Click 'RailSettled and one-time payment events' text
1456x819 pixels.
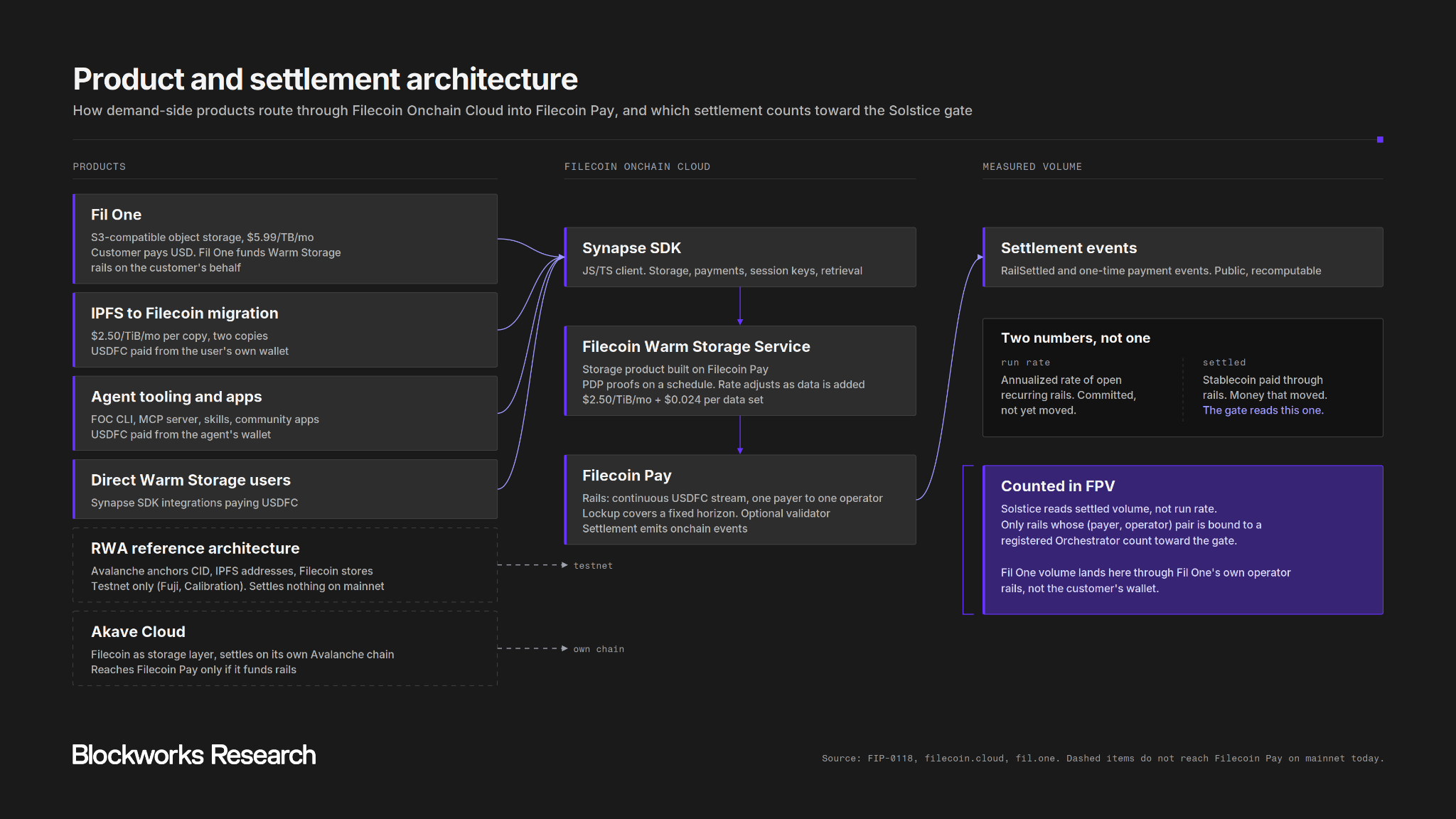pyautogui.click(x=1160, y=271)
